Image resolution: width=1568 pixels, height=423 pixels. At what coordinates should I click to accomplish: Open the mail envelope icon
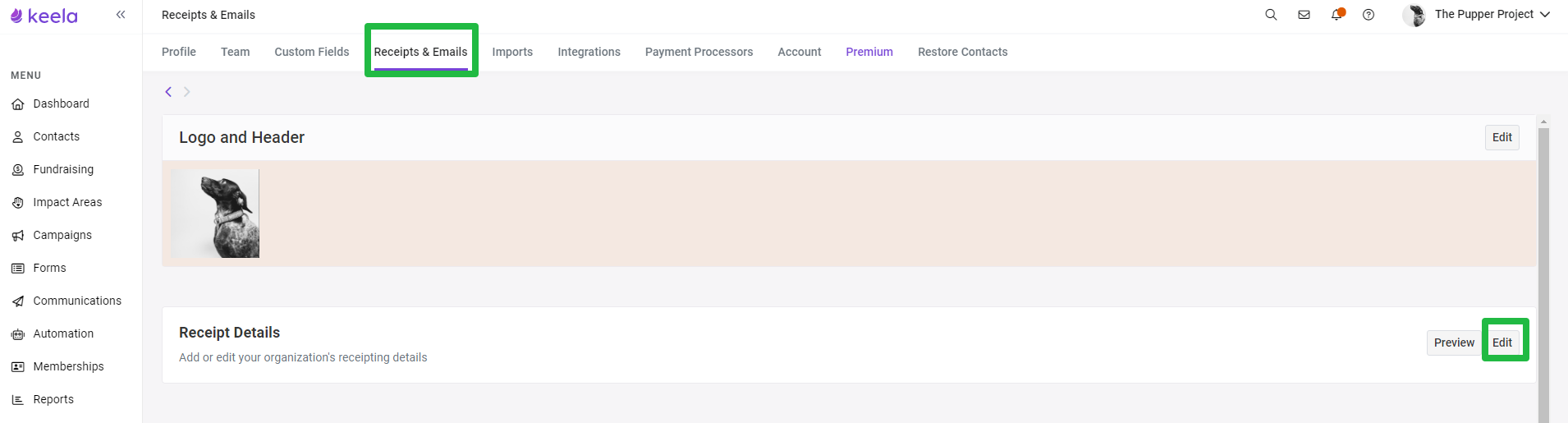1304,15
